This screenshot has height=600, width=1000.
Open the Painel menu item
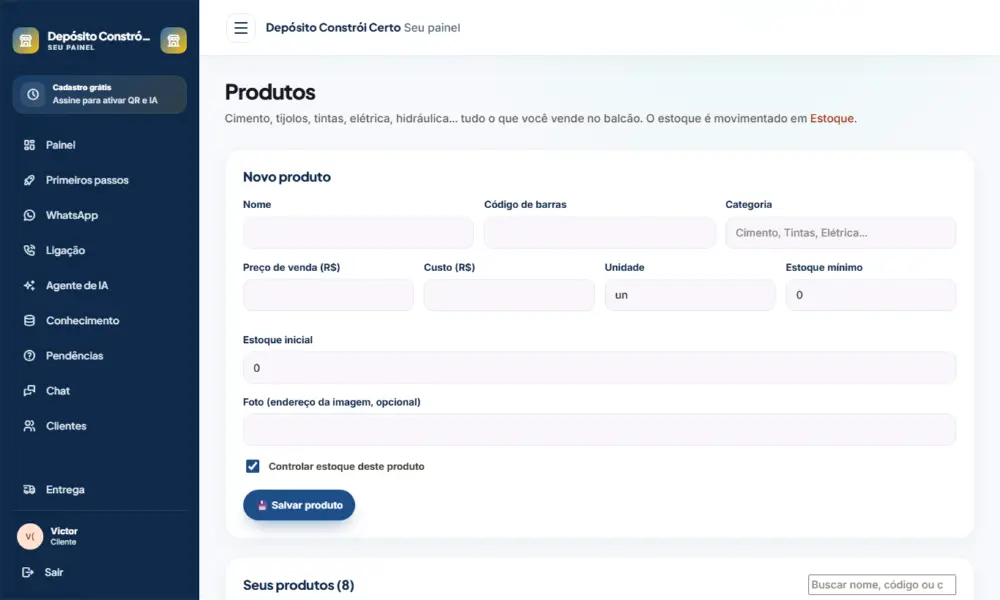coord(99,145)
